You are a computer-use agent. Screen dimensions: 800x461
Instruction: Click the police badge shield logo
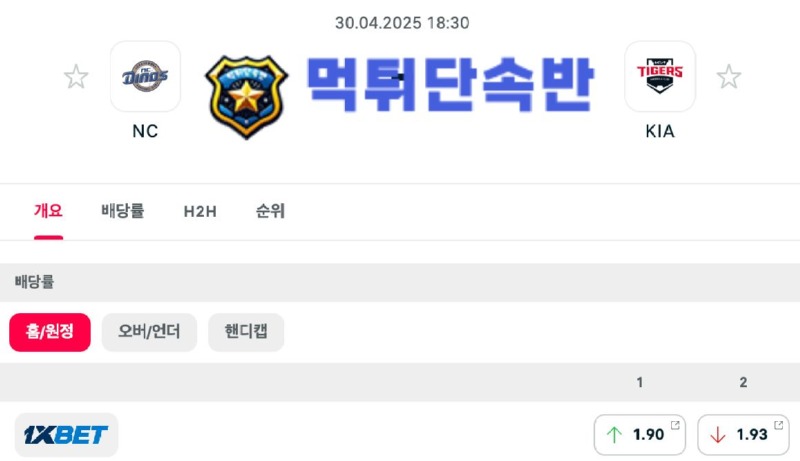(246, 97)
